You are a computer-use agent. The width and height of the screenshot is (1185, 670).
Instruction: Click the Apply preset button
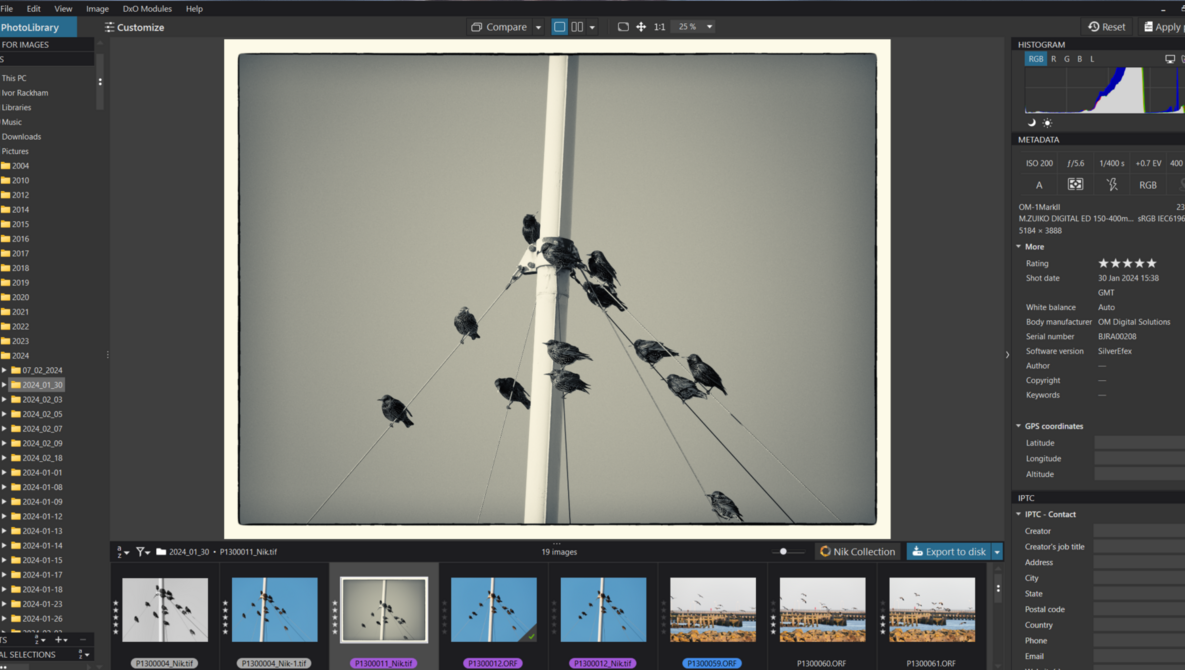click(1163, 26)
